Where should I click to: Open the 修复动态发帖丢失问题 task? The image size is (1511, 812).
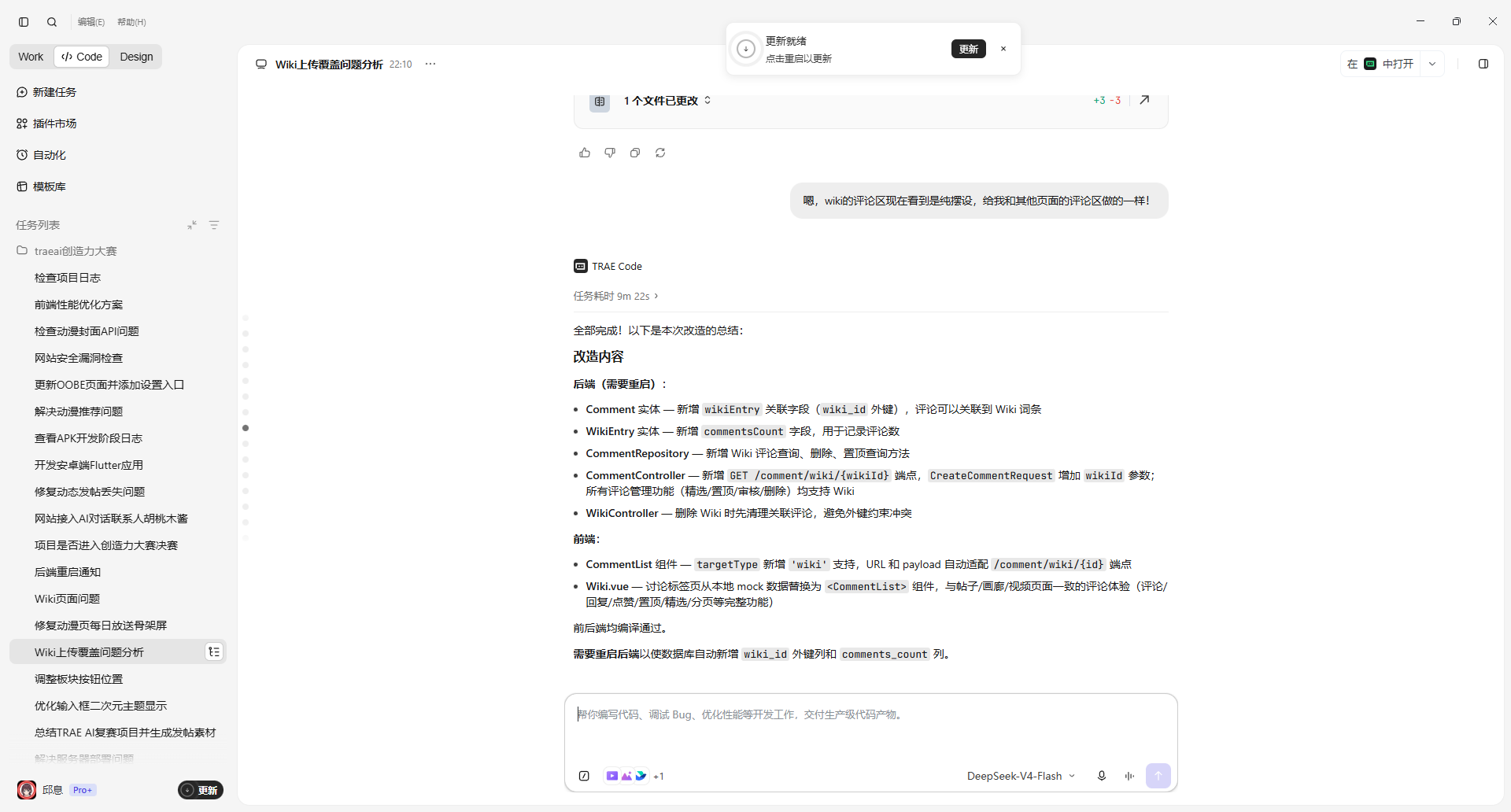(118, 492)
